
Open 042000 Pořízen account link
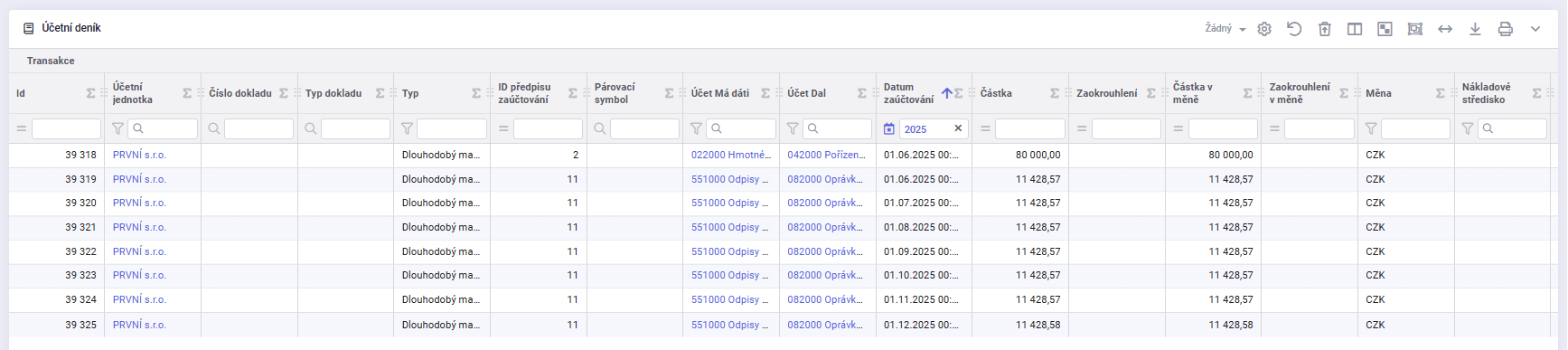[x=826, y=155]
